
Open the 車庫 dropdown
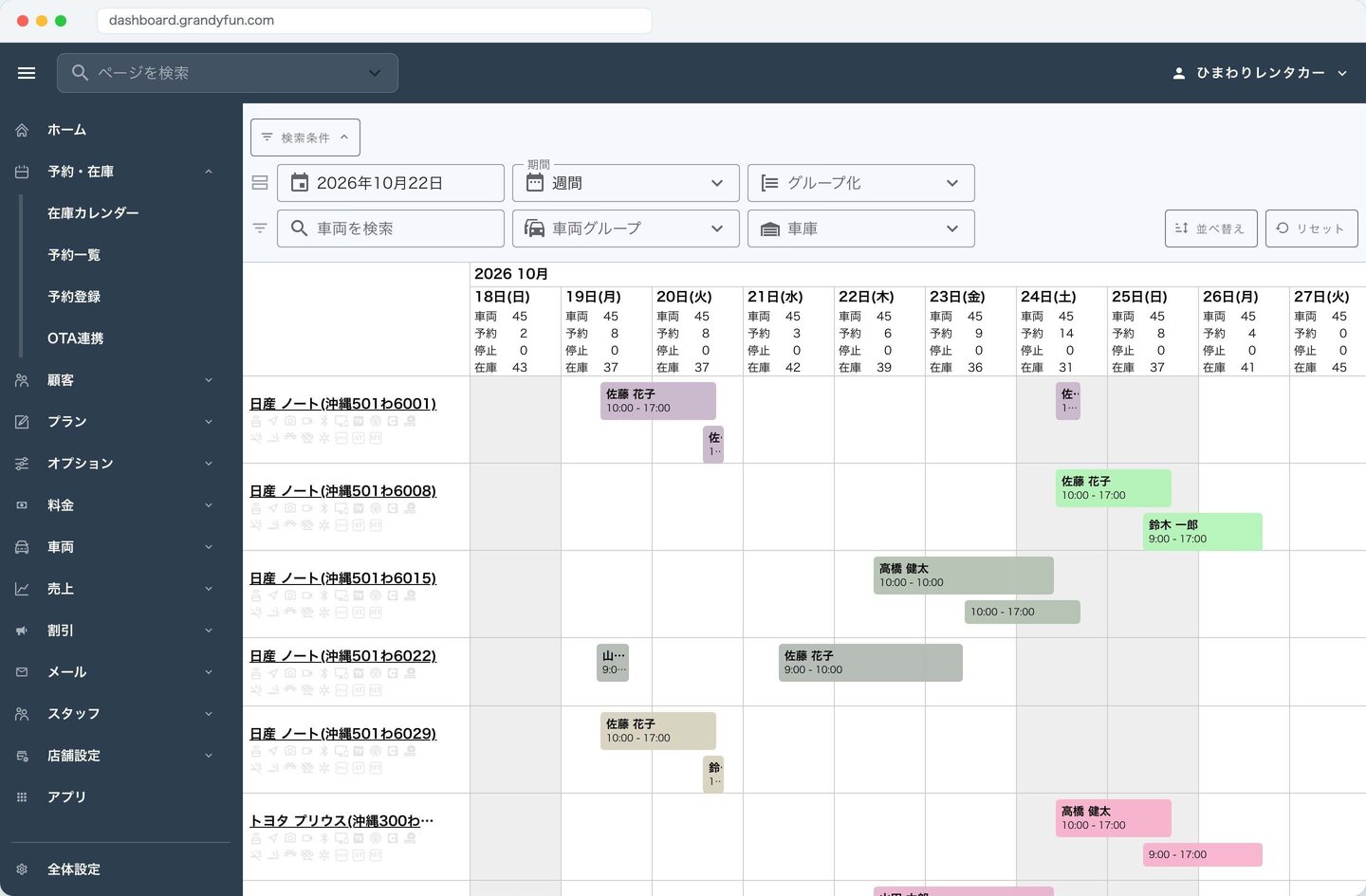click(861, 229)
